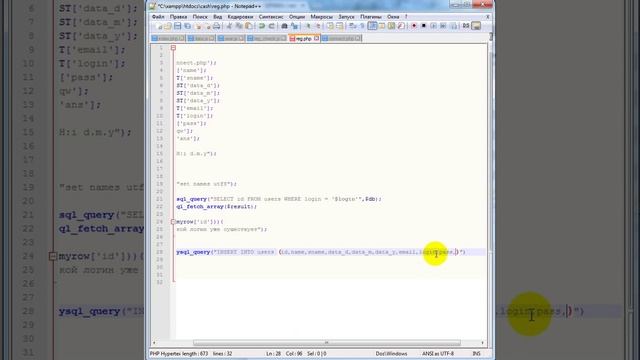The height and width of the screenshot is (360, 640).
Task: Click the New file toolbar icon
Action: (x=158, y=26)
